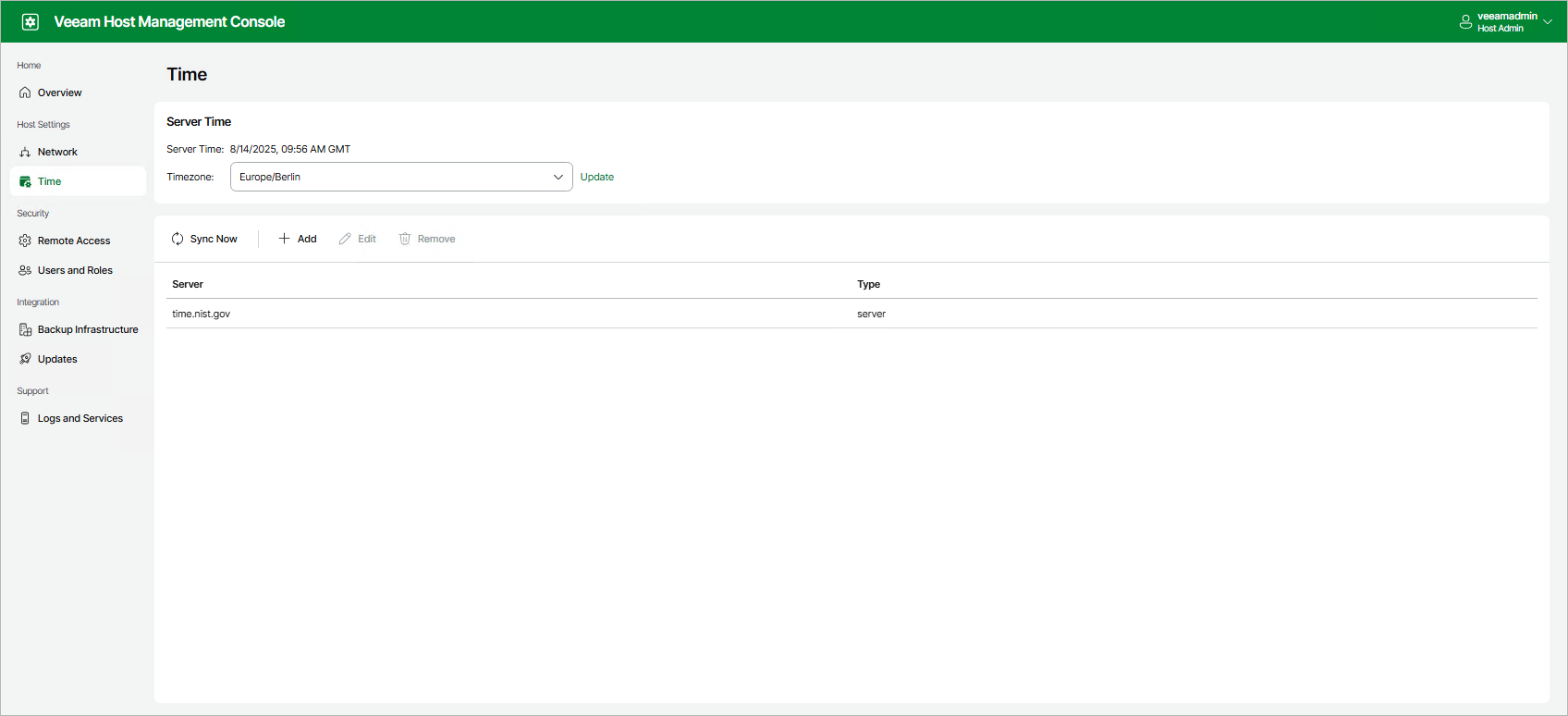The width and height of the screenshot is (1568, 716).
Task: Click the Updates rocket icon
Action: 25,359
